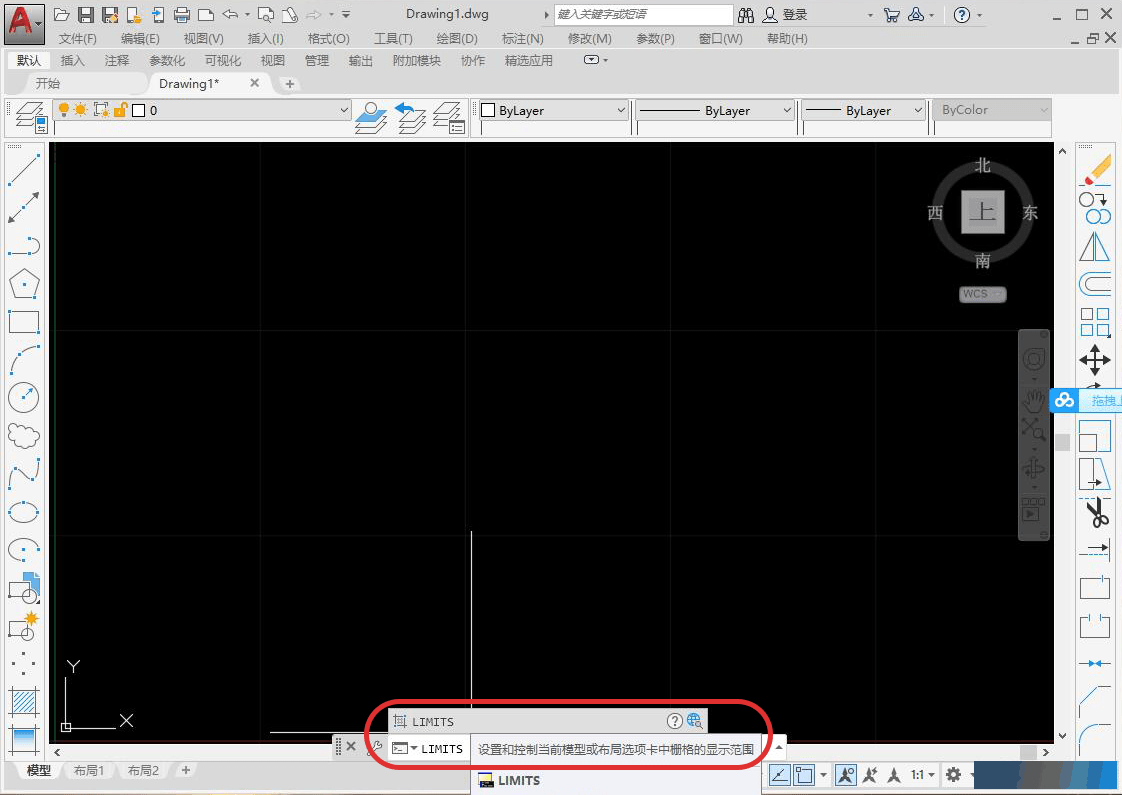The image size is (1122, 795).
Task: Select the Line draw tool
Action: 24,170
